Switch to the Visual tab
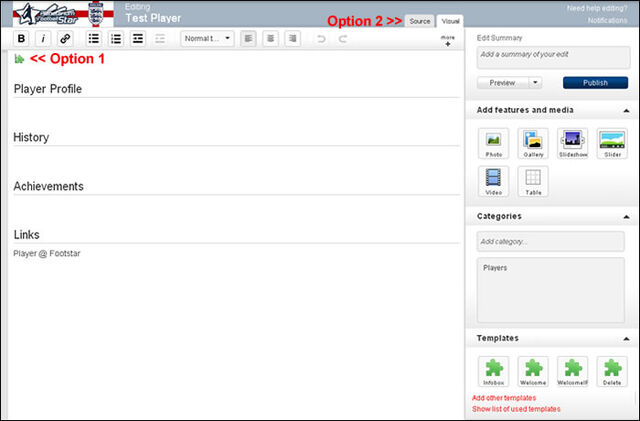 450,21
